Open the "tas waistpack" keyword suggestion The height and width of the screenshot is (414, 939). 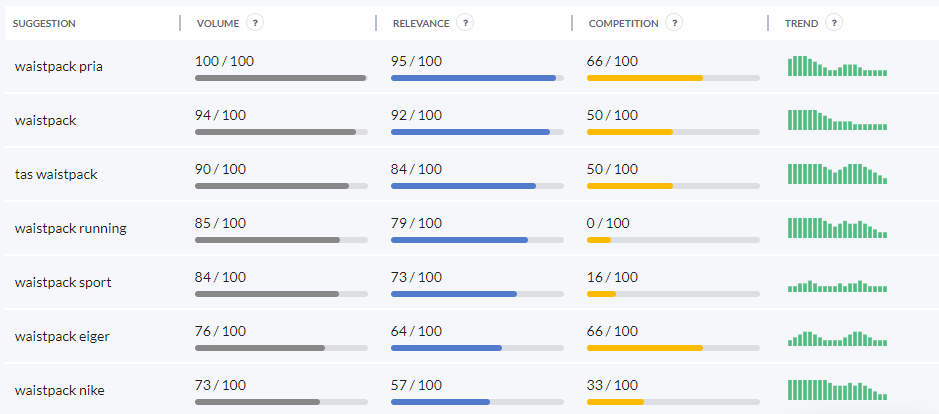click(56, 174)
